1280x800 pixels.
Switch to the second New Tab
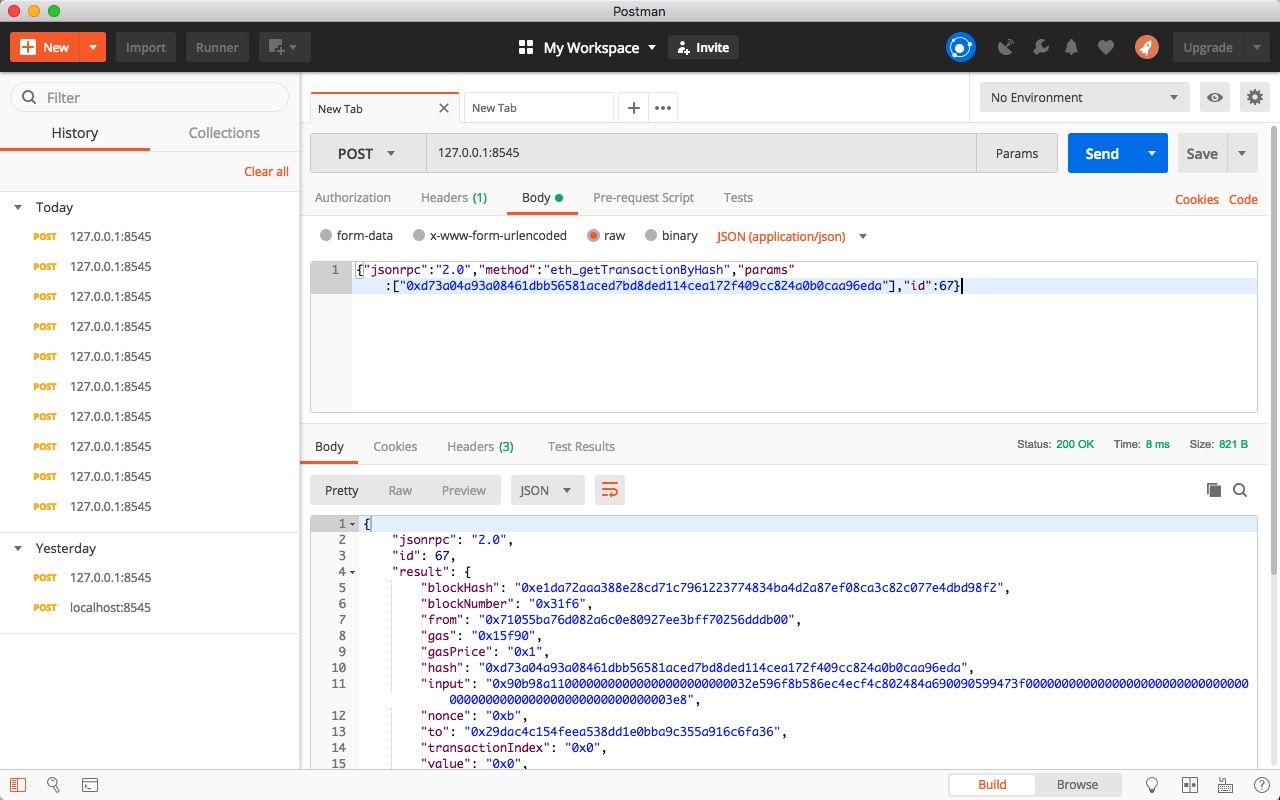(x=538, y=108)
